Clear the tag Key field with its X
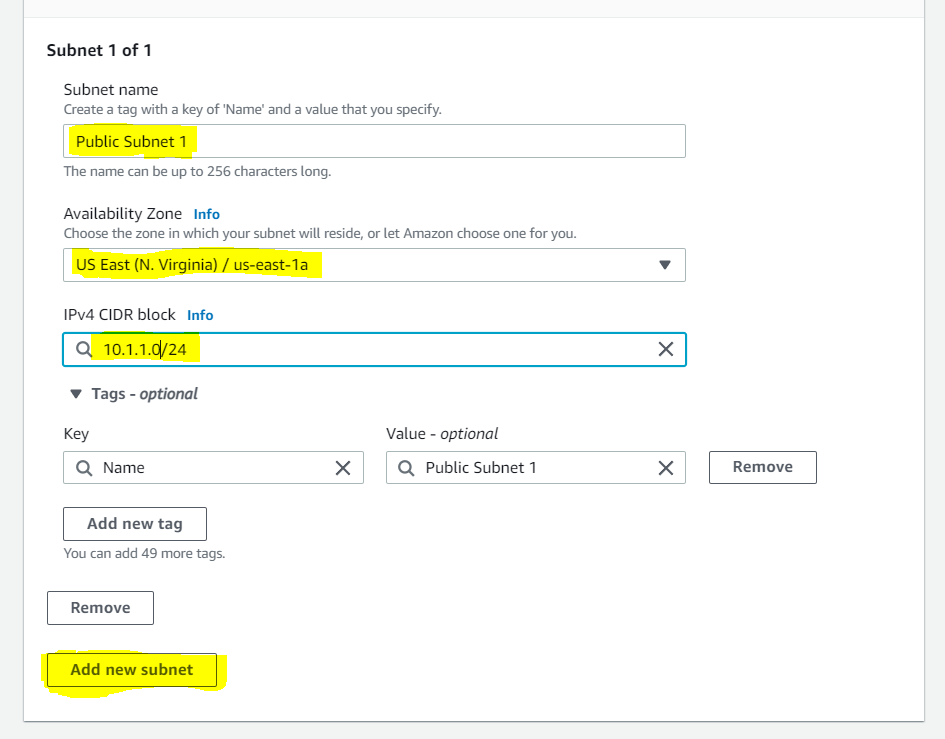This screenshot has width=945, height=739. tap(343, 467)
